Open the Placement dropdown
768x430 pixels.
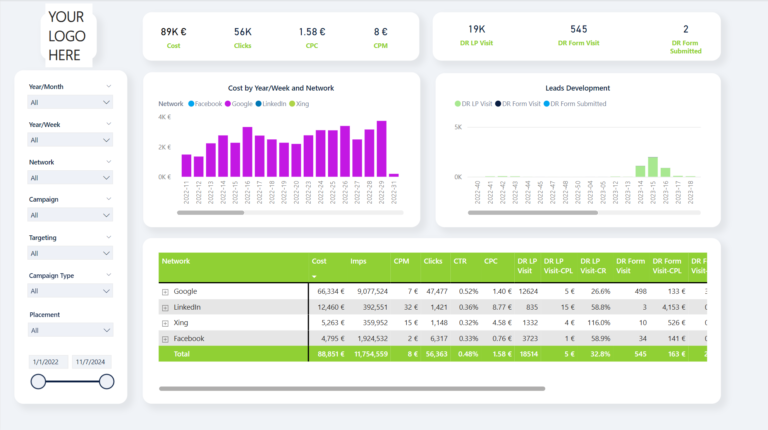(70, 330)
